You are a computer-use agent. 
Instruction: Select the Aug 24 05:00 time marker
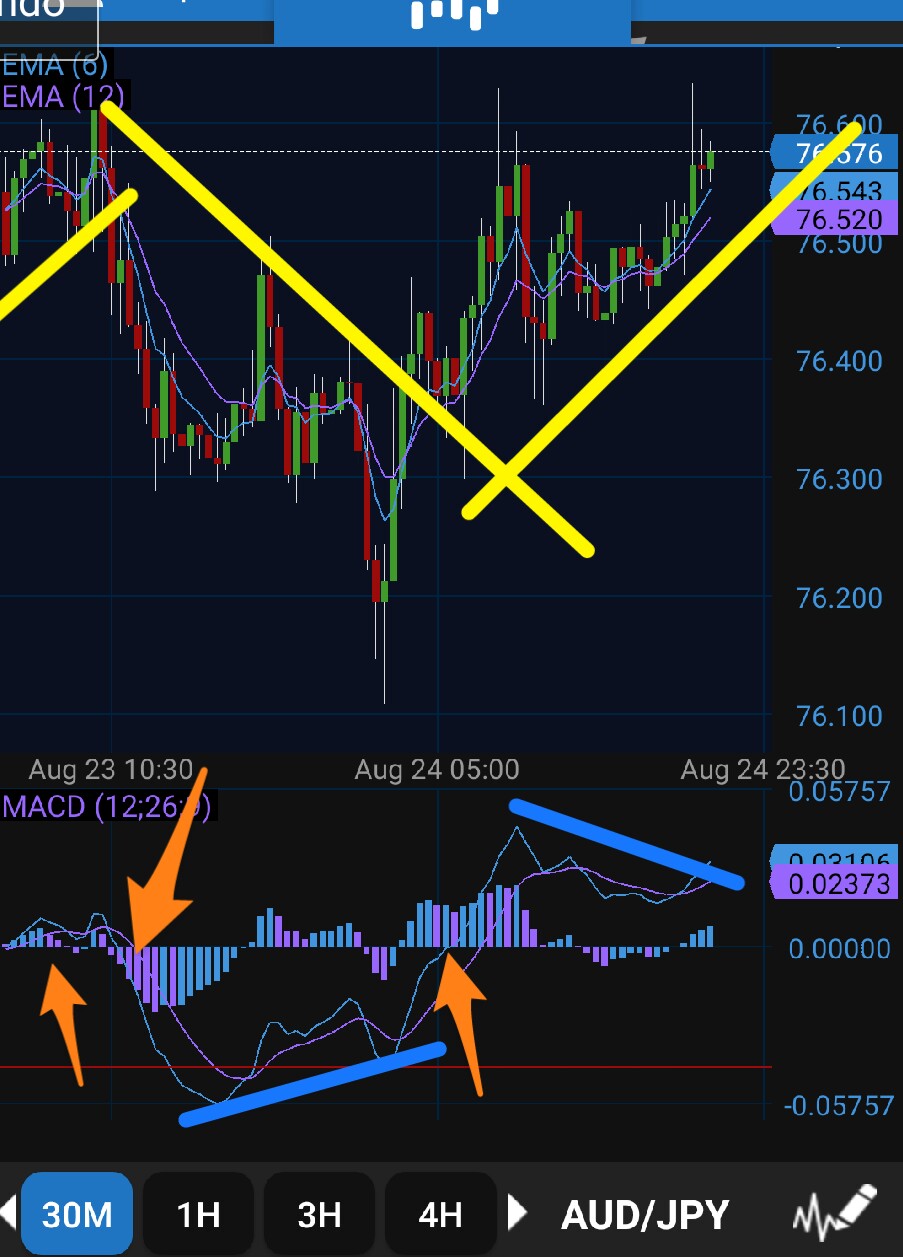click(437, 770)
